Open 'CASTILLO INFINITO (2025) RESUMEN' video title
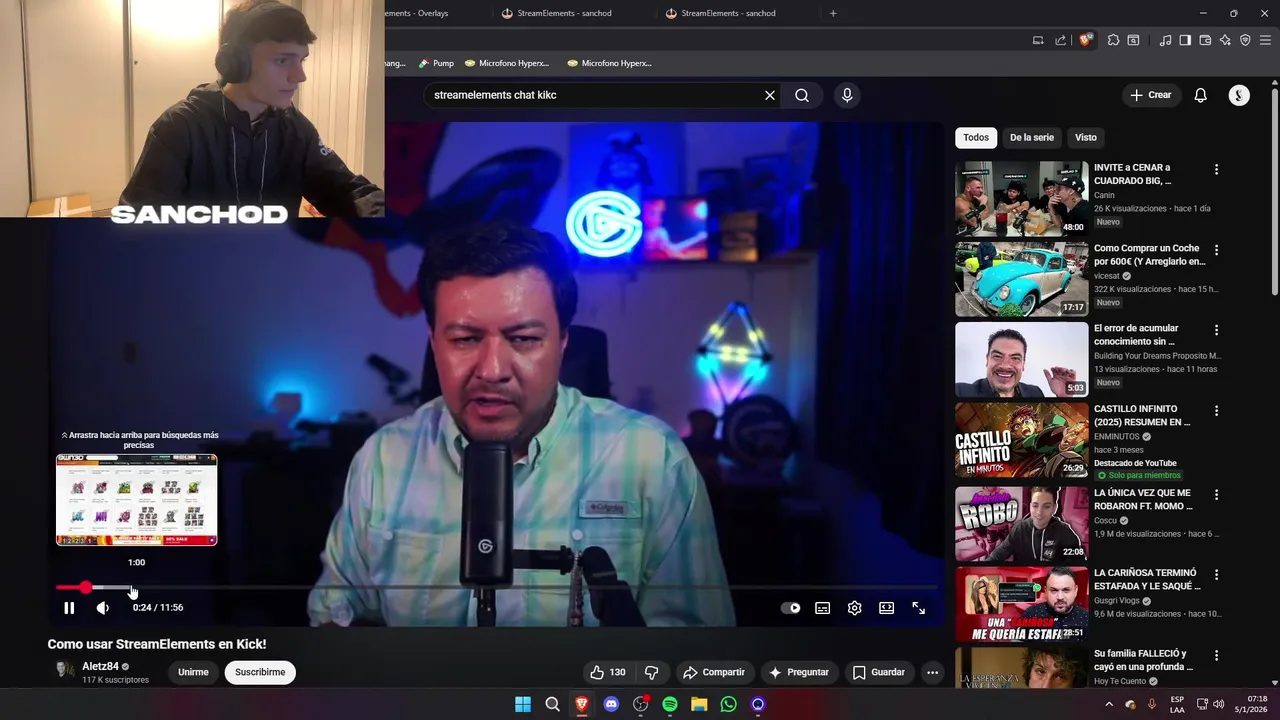 [x=1142, y=415]
